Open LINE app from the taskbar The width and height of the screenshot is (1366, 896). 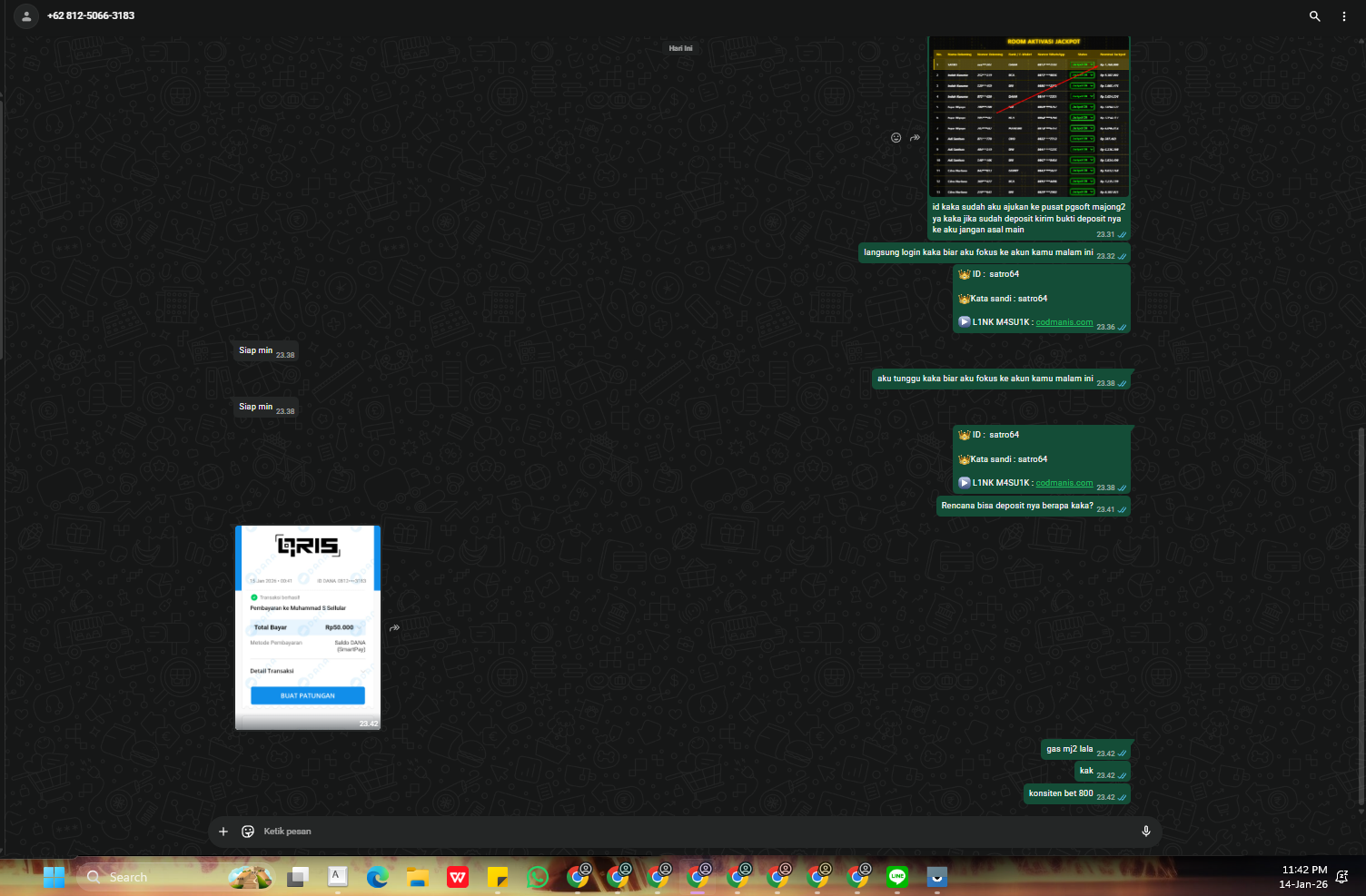coord(897,877)
